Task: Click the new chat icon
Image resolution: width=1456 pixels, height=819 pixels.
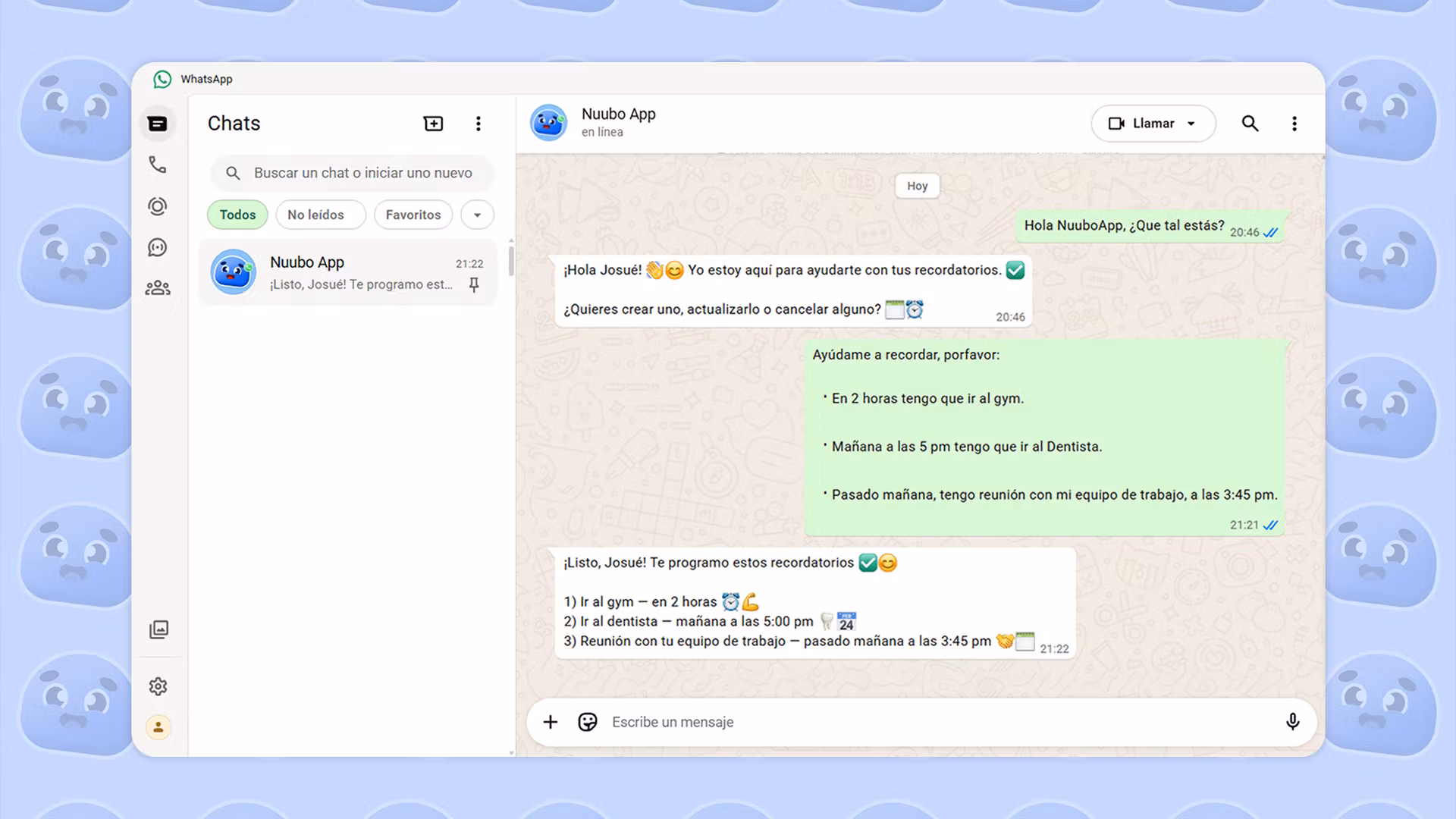Action: pos(433,124)
